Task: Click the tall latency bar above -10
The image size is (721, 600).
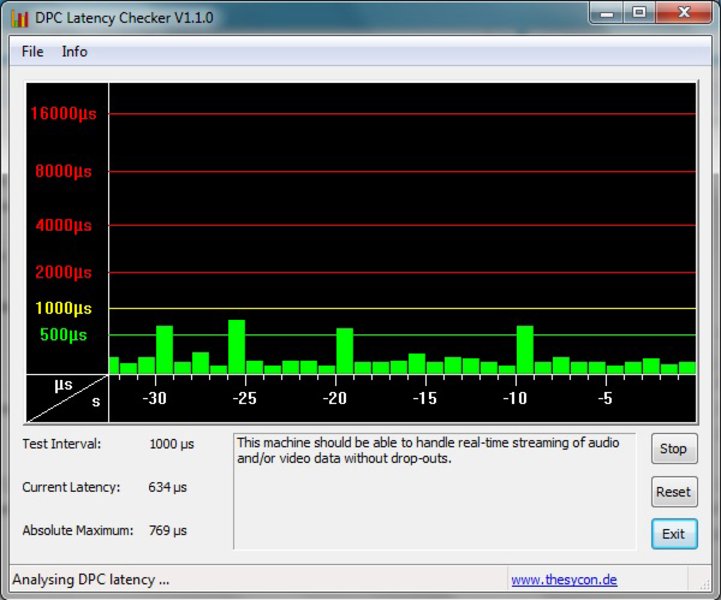Action: point(525,349)
